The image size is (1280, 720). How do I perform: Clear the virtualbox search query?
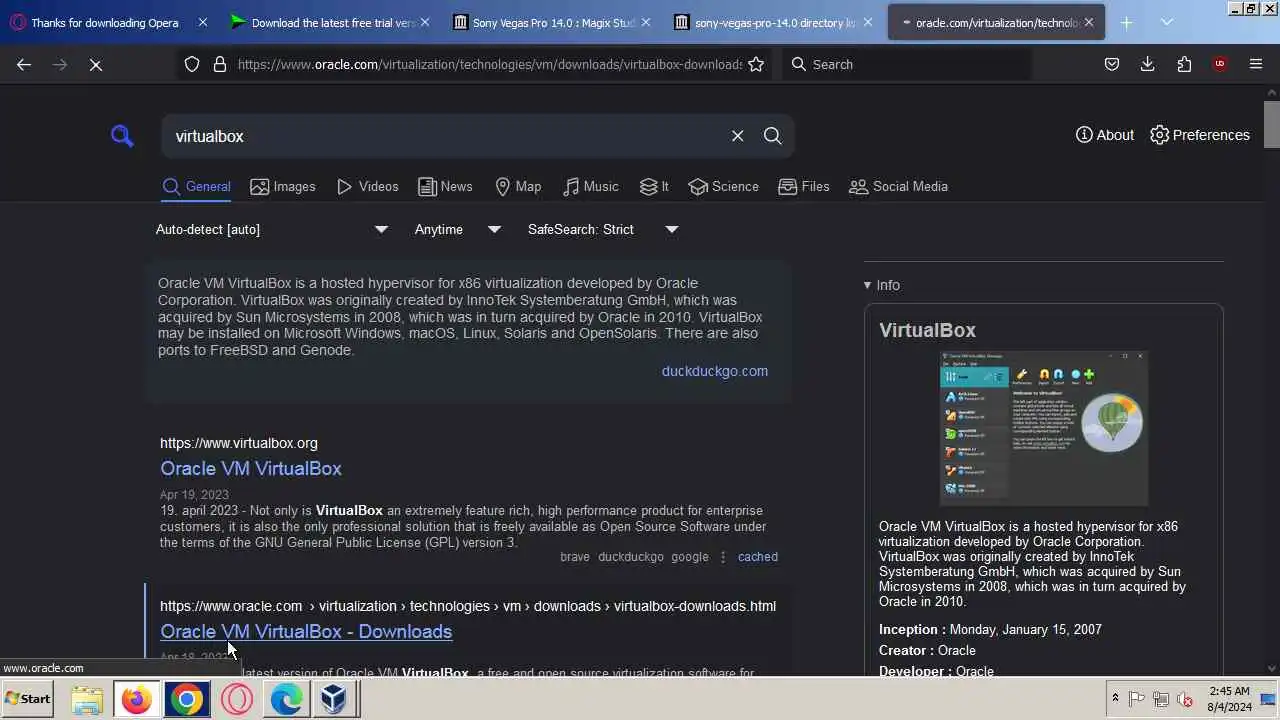click(737, 136)
